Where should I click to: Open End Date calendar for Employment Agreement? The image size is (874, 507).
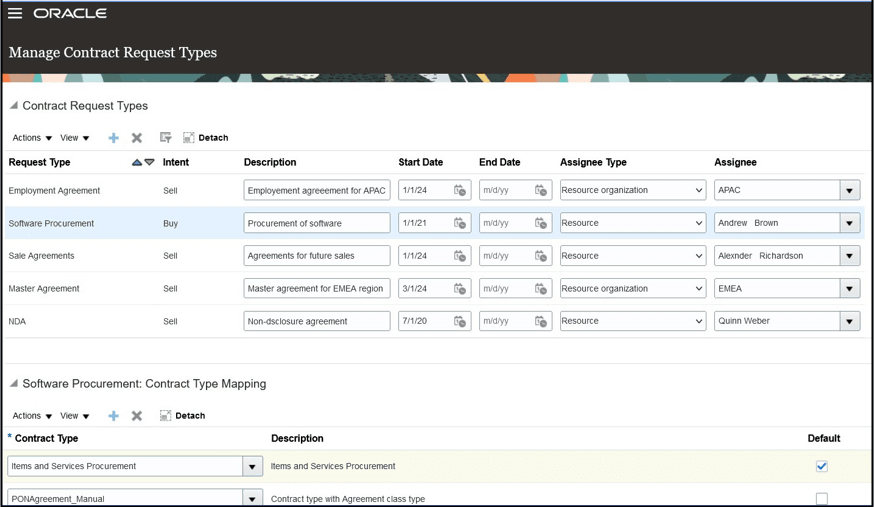pyautogui.click(x=541, y=190)
